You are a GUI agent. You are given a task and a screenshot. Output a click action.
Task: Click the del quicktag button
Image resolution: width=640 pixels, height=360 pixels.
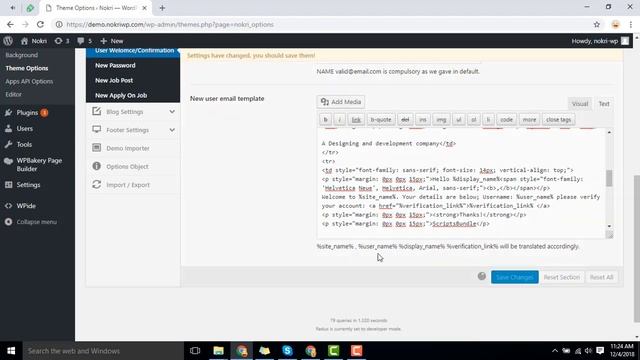[x=405, y=120]
